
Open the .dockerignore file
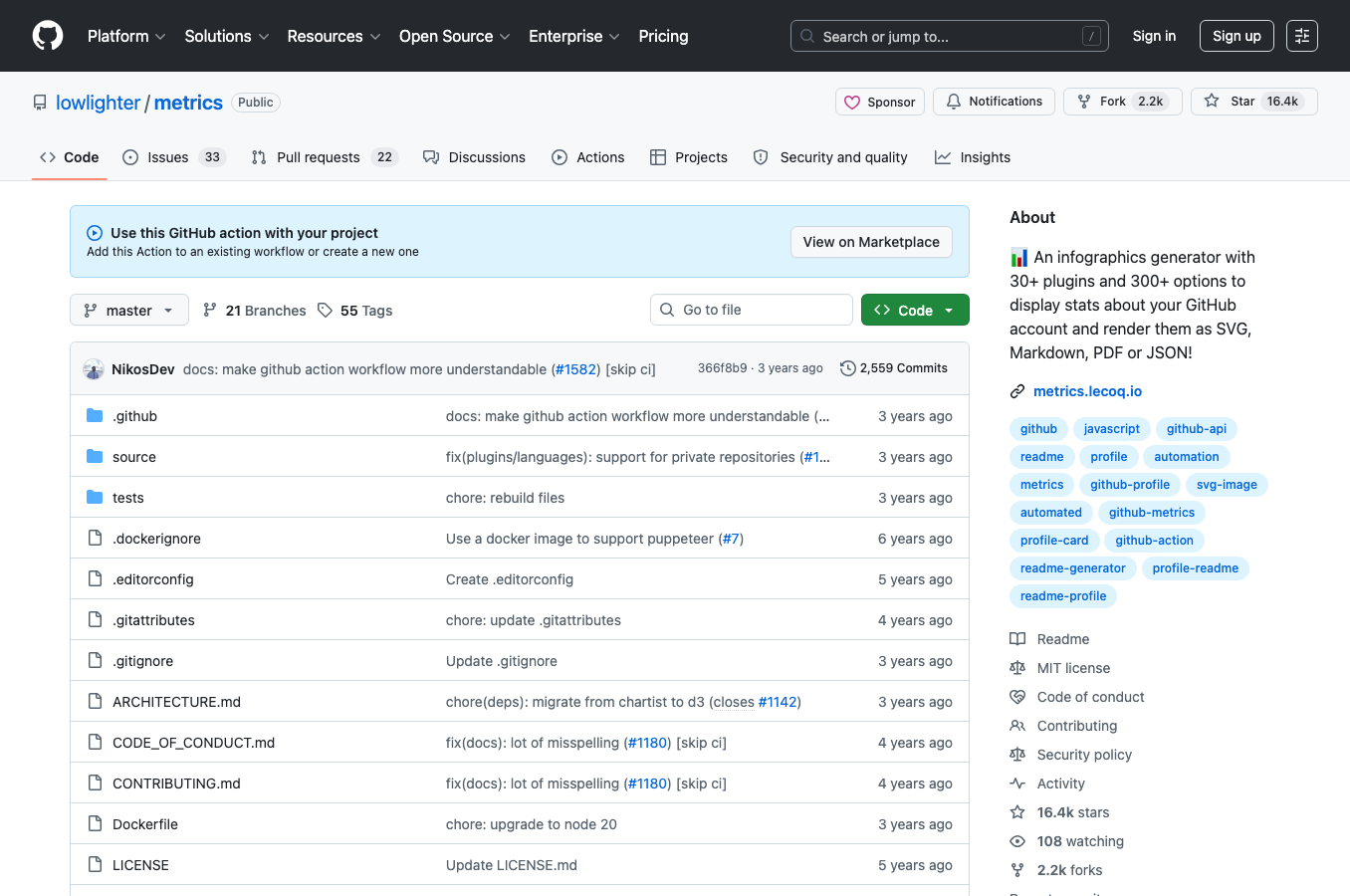156,539
